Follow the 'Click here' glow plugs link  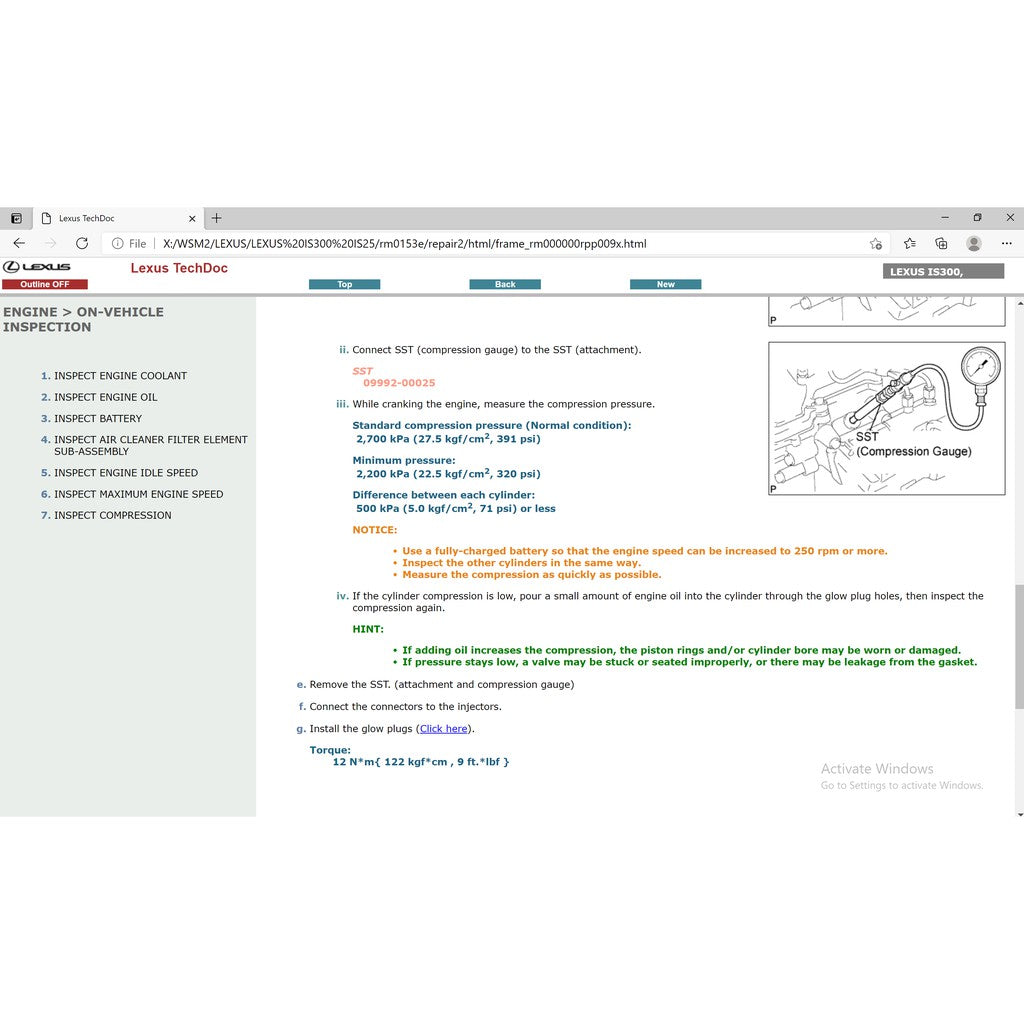point(443,729)
